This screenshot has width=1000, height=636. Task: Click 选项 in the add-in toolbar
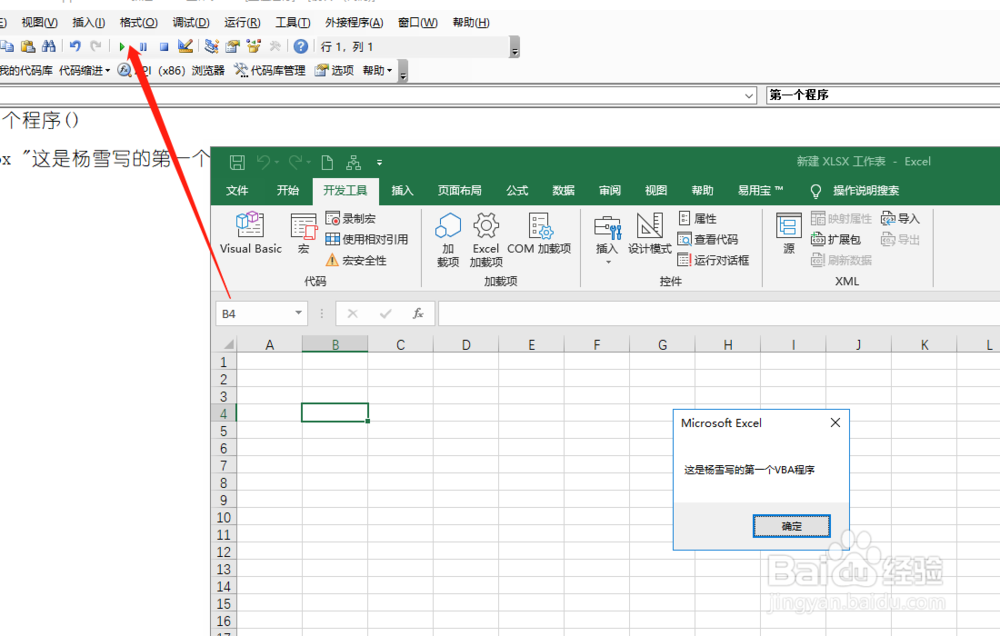coord(335,70)
